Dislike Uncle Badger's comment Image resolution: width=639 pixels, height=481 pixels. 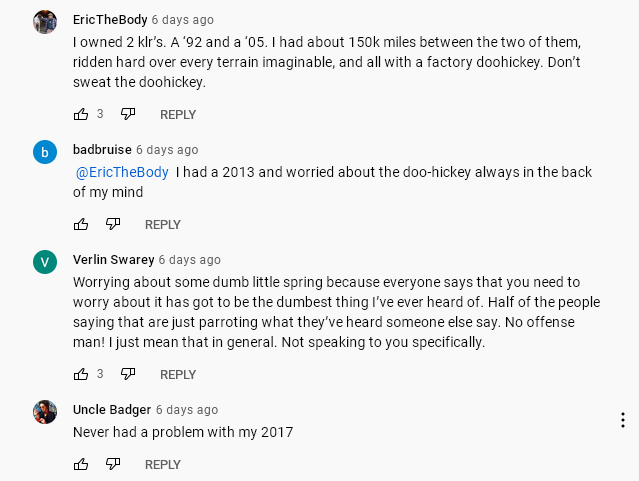113,464
